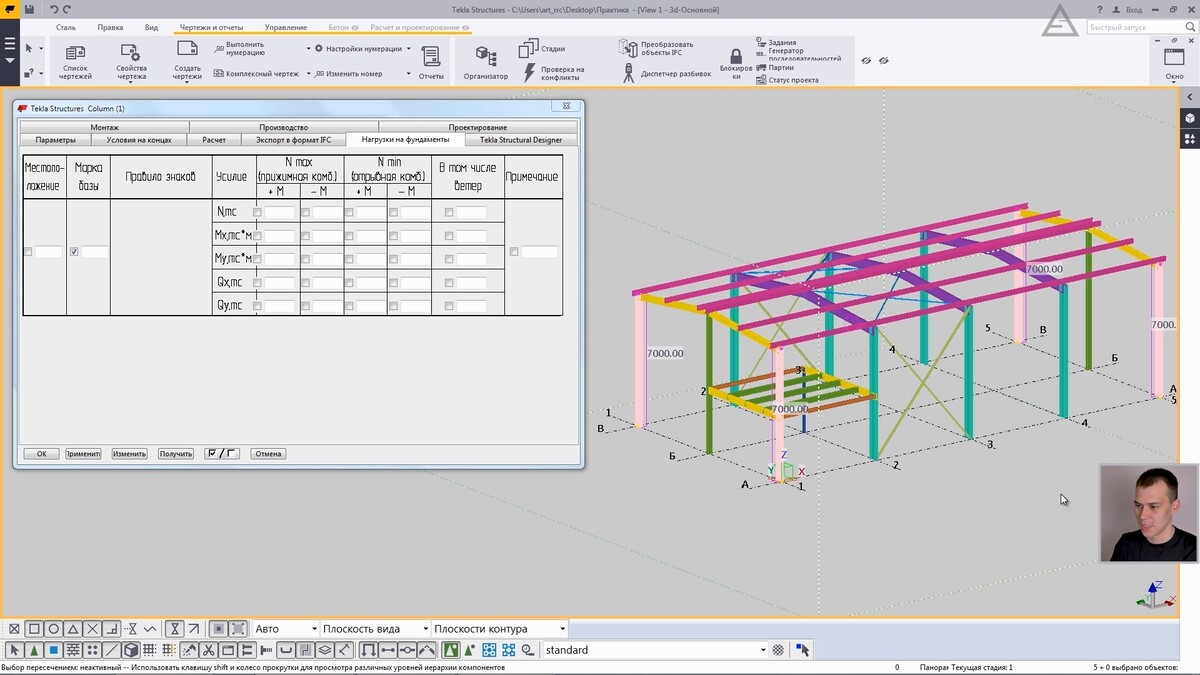Screen dimensions: 1200x675
Task: Click the Список чертежей icon
Action: point(75,55)
